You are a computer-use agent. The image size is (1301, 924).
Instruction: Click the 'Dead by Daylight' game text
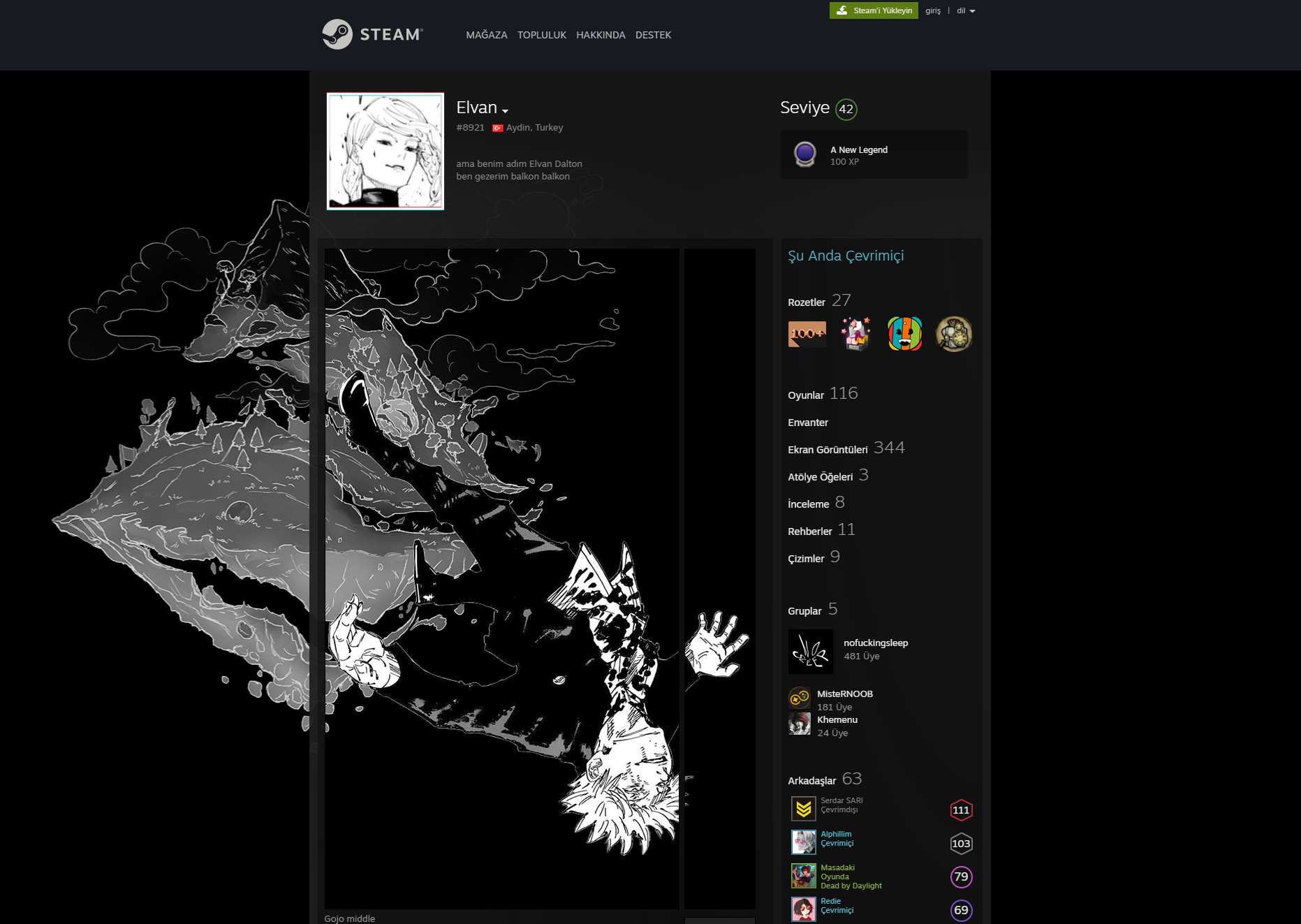[851, 886]
